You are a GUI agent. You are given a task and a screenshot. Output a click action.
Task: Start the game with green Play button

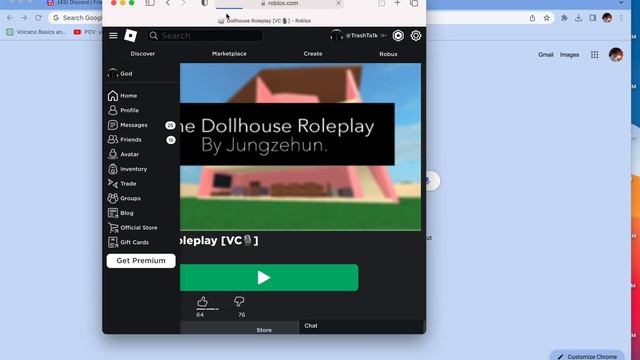269,278
